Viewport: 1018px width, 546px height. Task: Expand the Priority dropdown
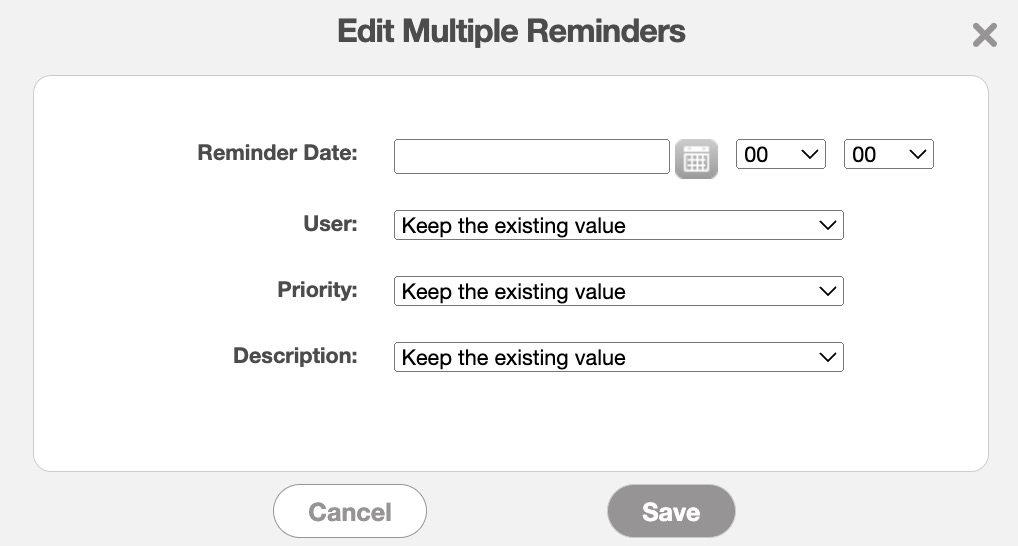pos(618,291)
